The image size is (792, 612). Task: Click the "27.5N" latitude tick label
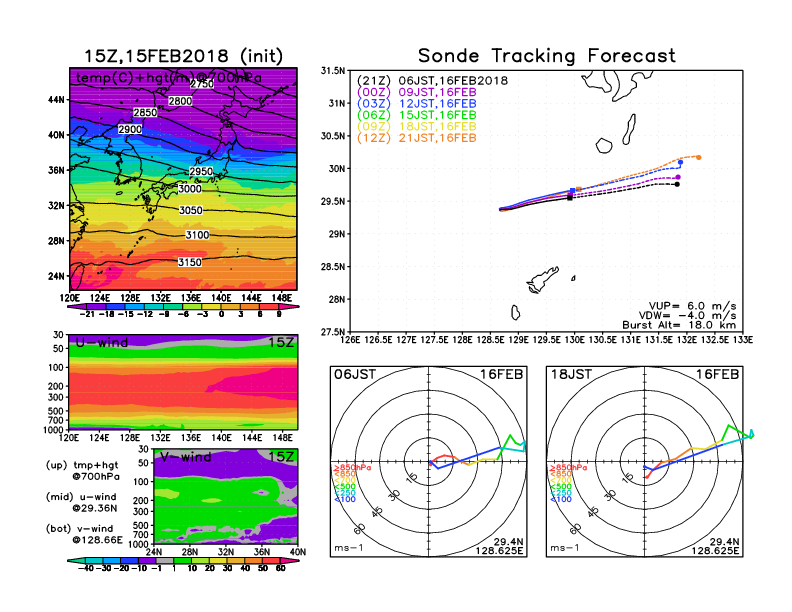(333, 332)
